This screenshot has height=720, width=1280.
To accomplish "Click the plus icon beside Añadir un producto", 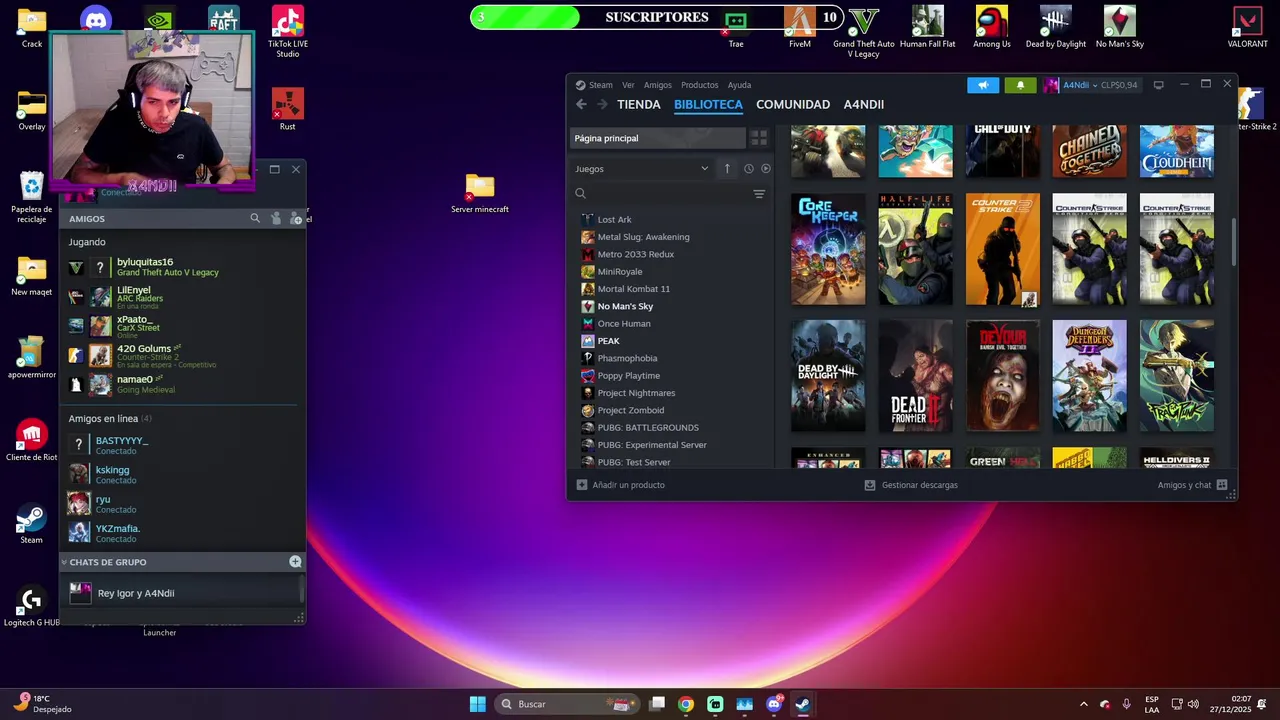I will 582,485.
